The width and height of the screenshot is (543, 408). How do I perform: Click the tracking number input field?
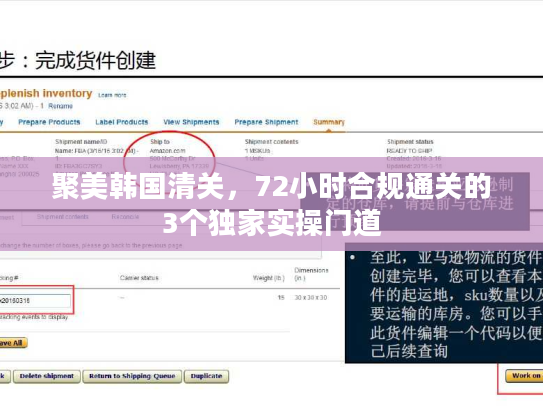pos(35,301)
